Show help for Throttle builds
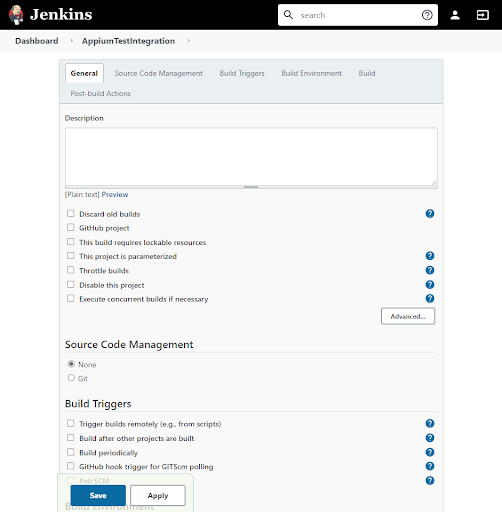Image resolution: width=502 pixels, height=512 pixels. pyautogui.click(x=430, y=270)
